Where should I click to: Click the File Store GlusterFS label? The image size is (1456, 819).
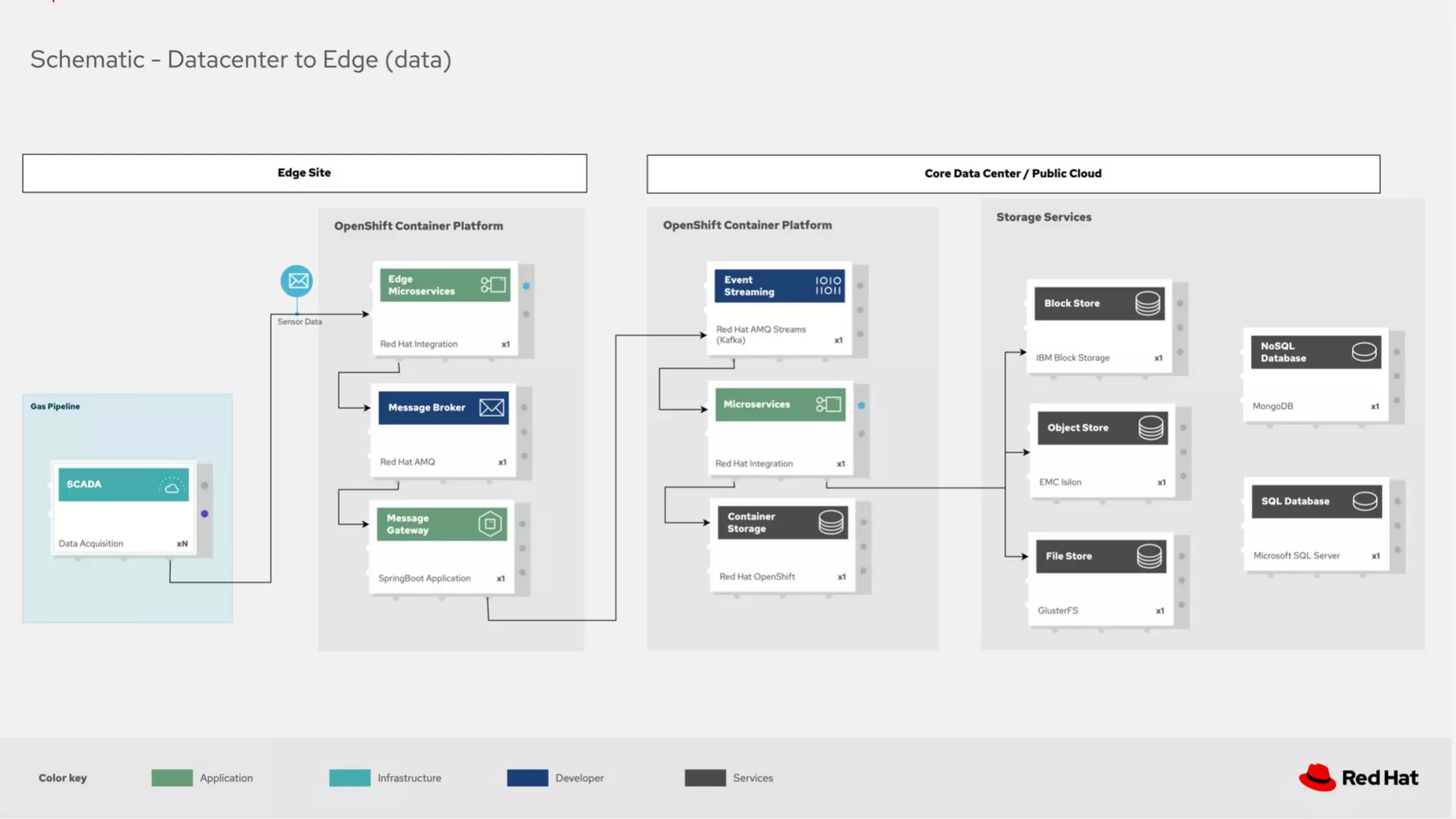point(1058,611)
